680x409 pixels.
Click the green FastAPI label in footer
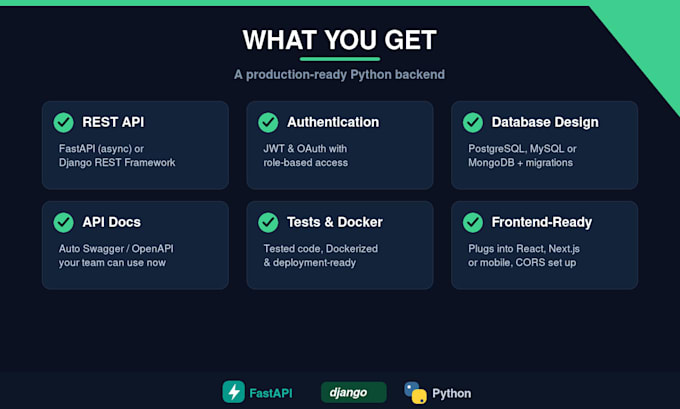271,393
